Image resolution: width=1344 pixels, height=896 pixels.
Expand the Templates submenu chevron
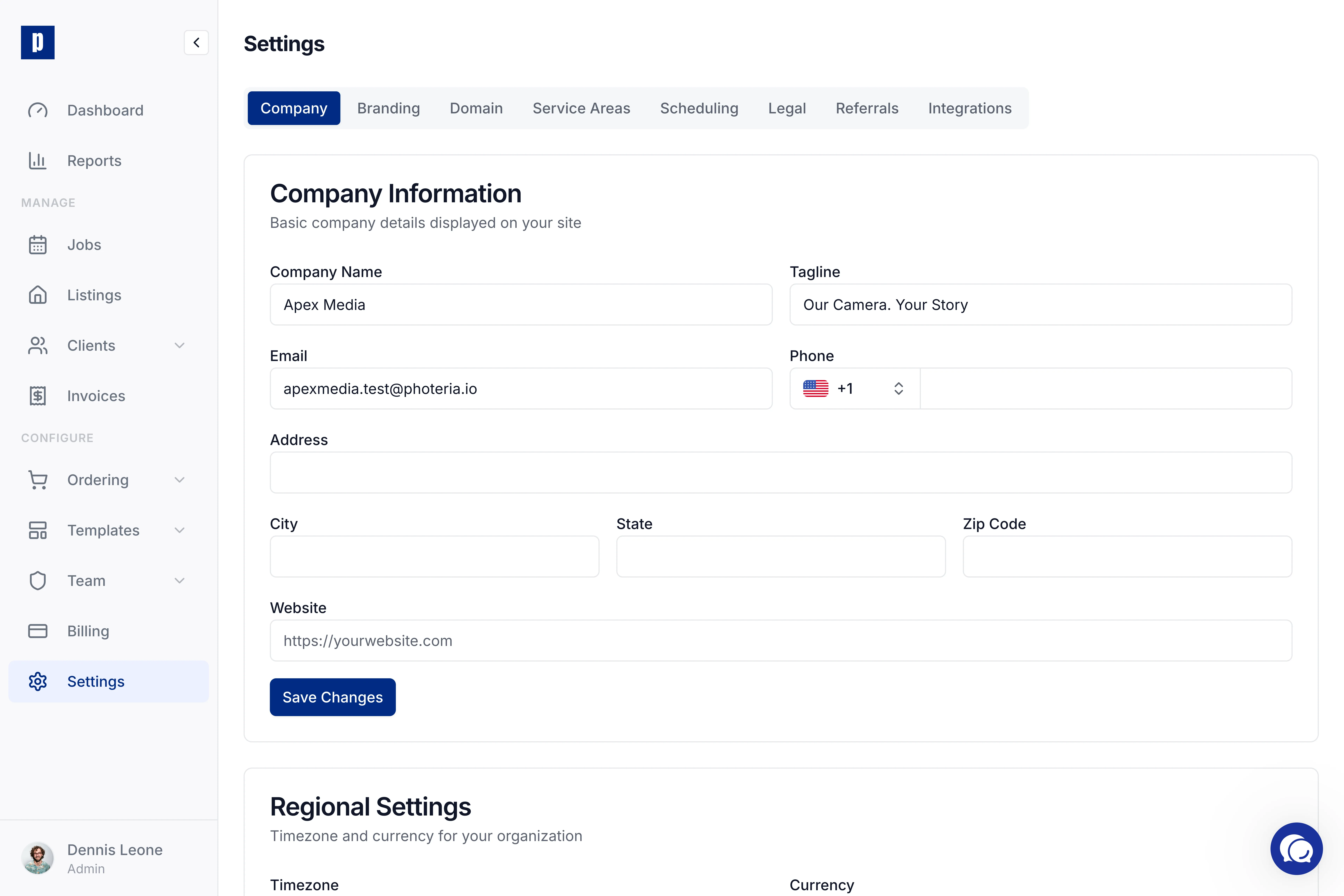pos(179,530)
